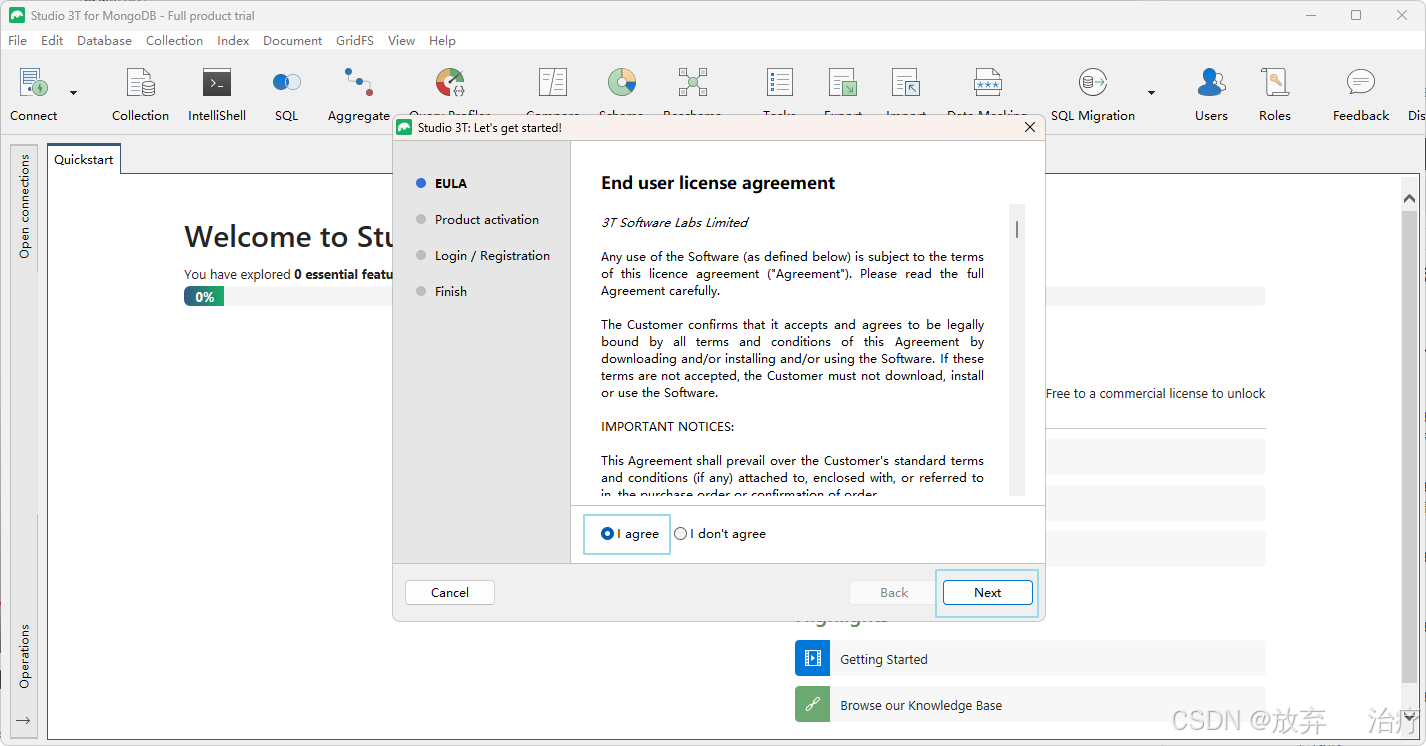Viewport: 1426px width, 746px height.
Task: Open the Aggregate editor icon
Action: click(358, 83)
